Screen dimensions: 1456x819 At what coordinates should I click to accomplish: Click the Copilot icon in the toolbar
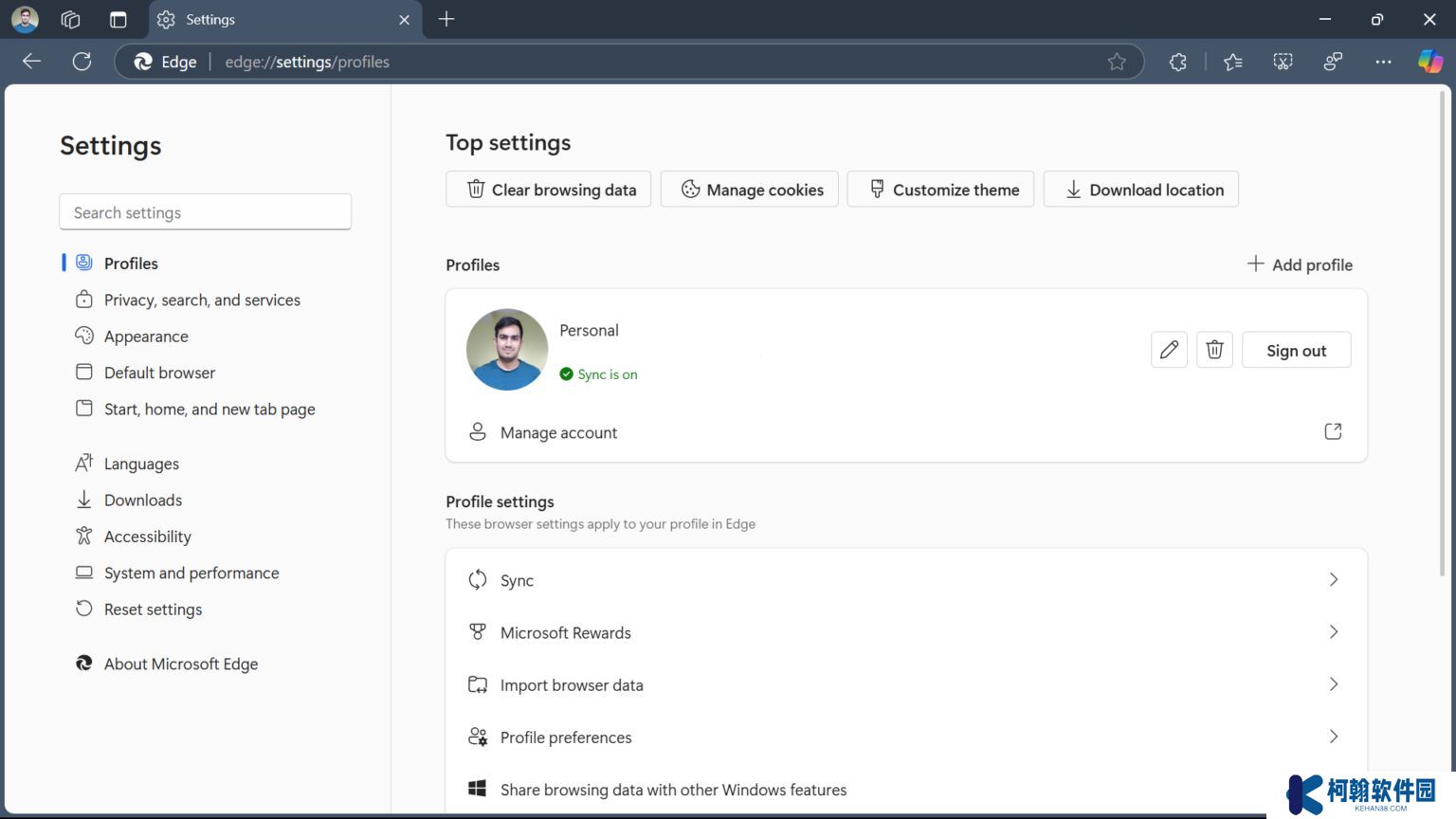[x=1429, y=62]
